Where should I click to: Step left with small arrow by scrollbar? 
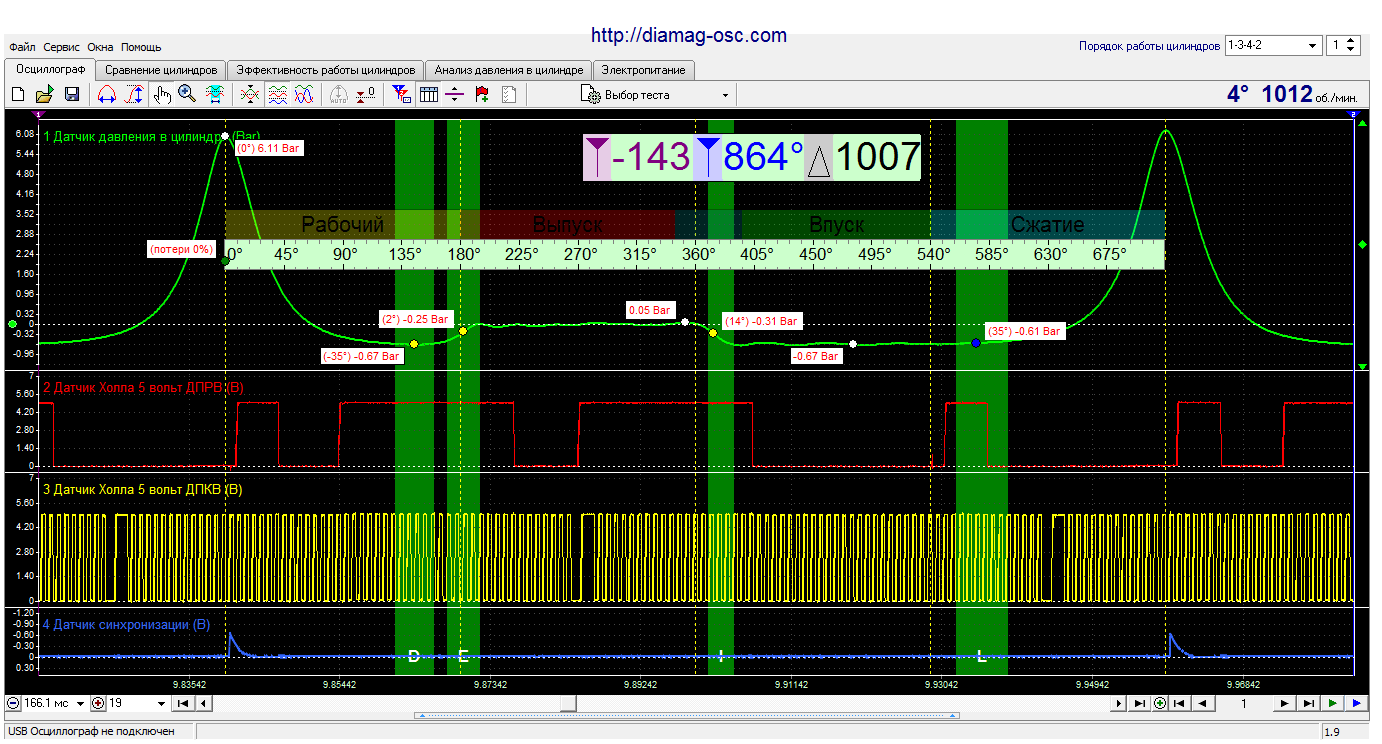pyautogui.click(x=203, y=703)
